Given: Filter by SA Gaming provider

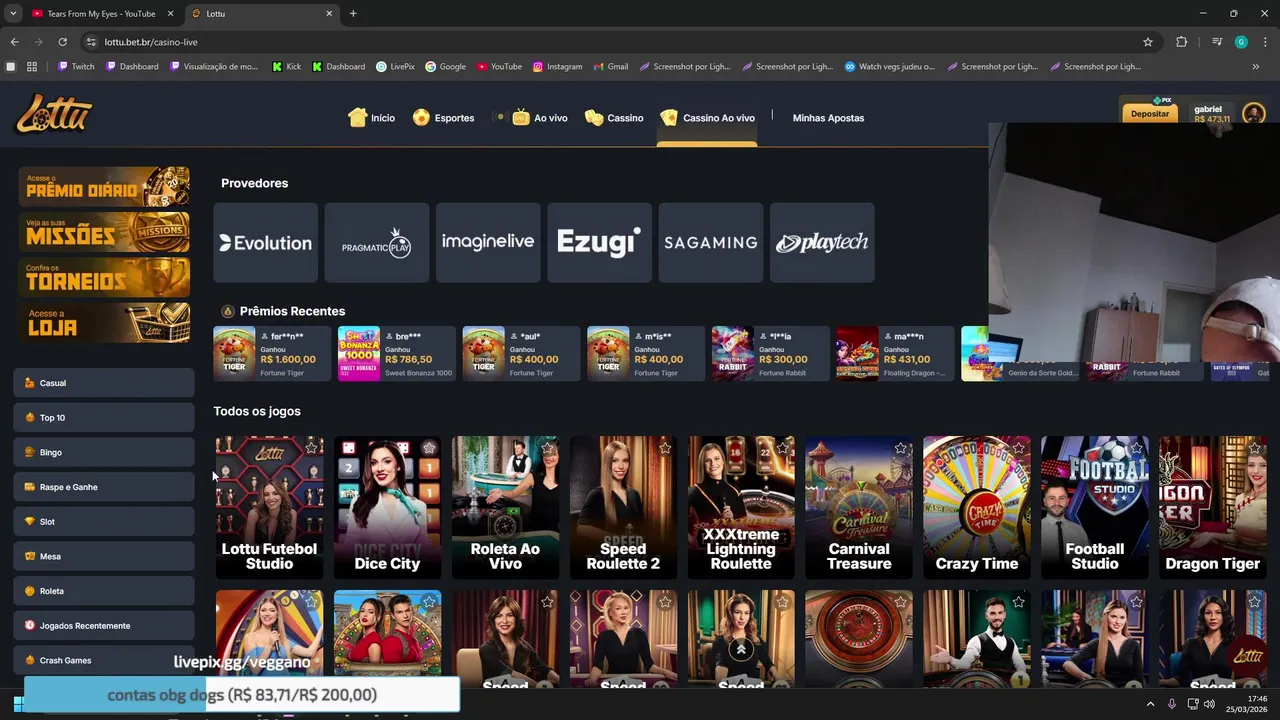Looking at the screenshot, I should 711,243.
